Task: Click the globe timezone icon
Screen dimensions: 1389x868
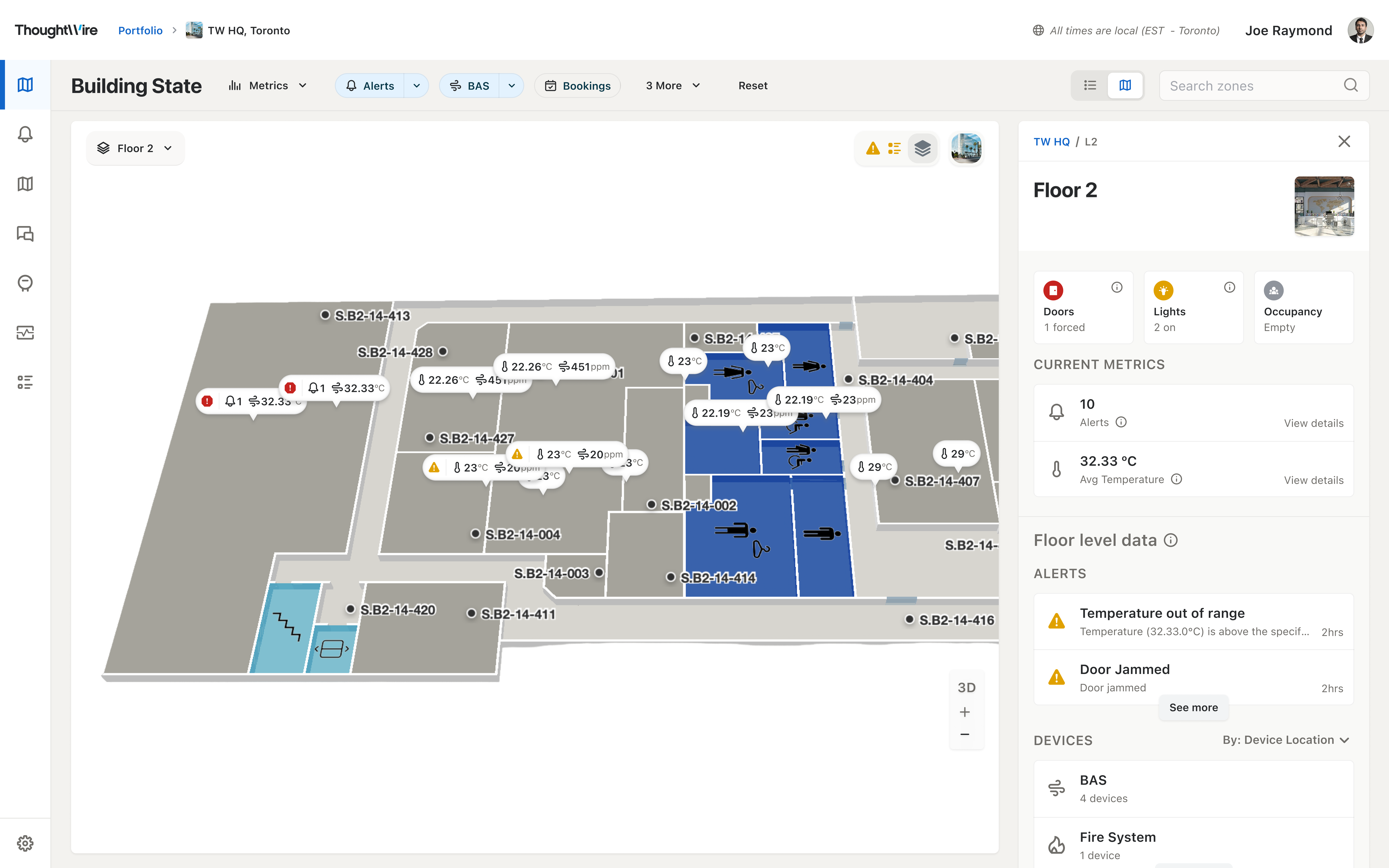Action: tap(1038, 30)
